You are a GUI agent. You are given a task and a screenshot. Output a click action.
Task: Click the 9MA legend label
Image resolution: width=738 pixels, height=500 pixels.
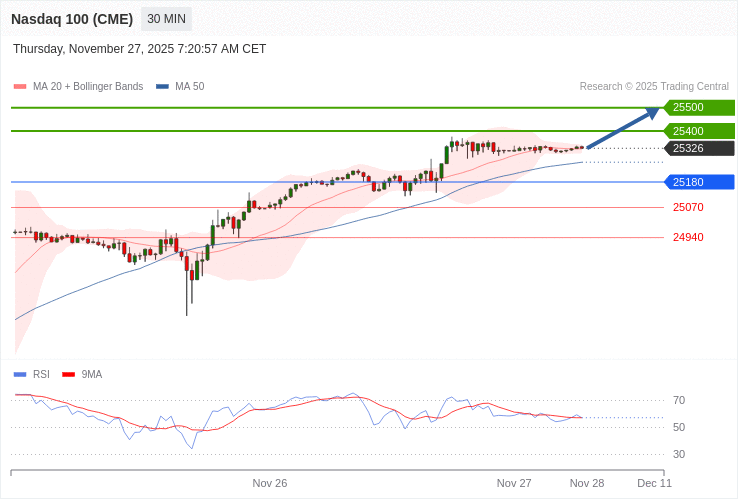[92, 375]
